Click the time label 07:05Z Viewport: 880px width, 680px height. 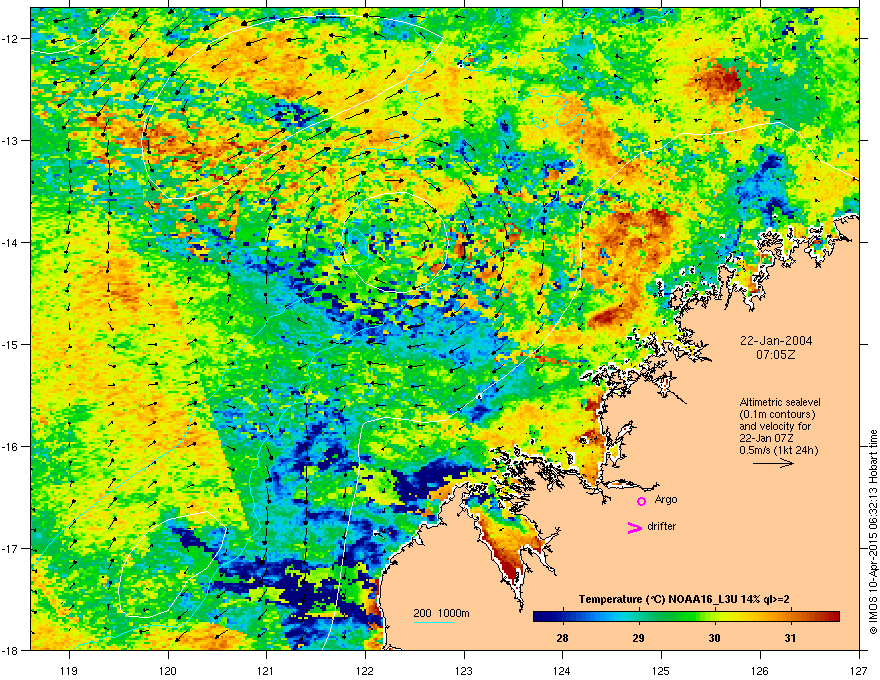click(x=776, y=355)
